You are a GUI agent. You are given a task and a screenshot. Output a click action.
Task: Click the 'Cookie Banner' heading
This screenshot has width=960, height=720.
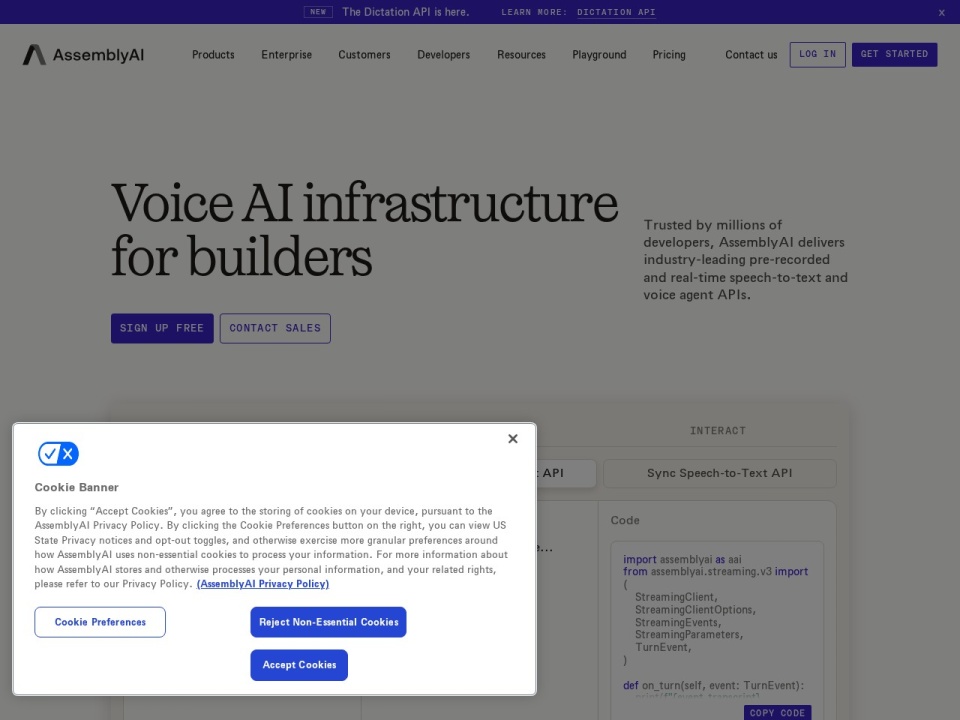click(77, 487)
